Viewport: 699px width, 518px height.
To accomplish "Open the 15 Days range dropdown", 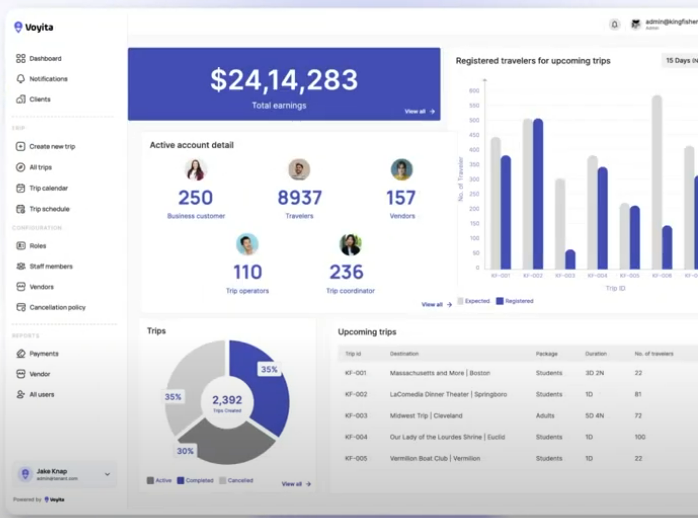I will point(680,60).
